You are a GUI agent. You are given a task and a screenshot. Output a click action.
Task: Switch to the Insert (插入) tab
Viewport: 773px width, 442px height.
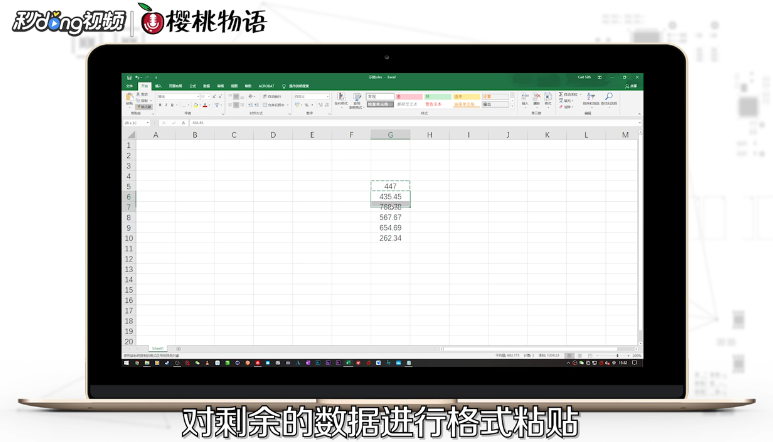[x=158, y=86]
